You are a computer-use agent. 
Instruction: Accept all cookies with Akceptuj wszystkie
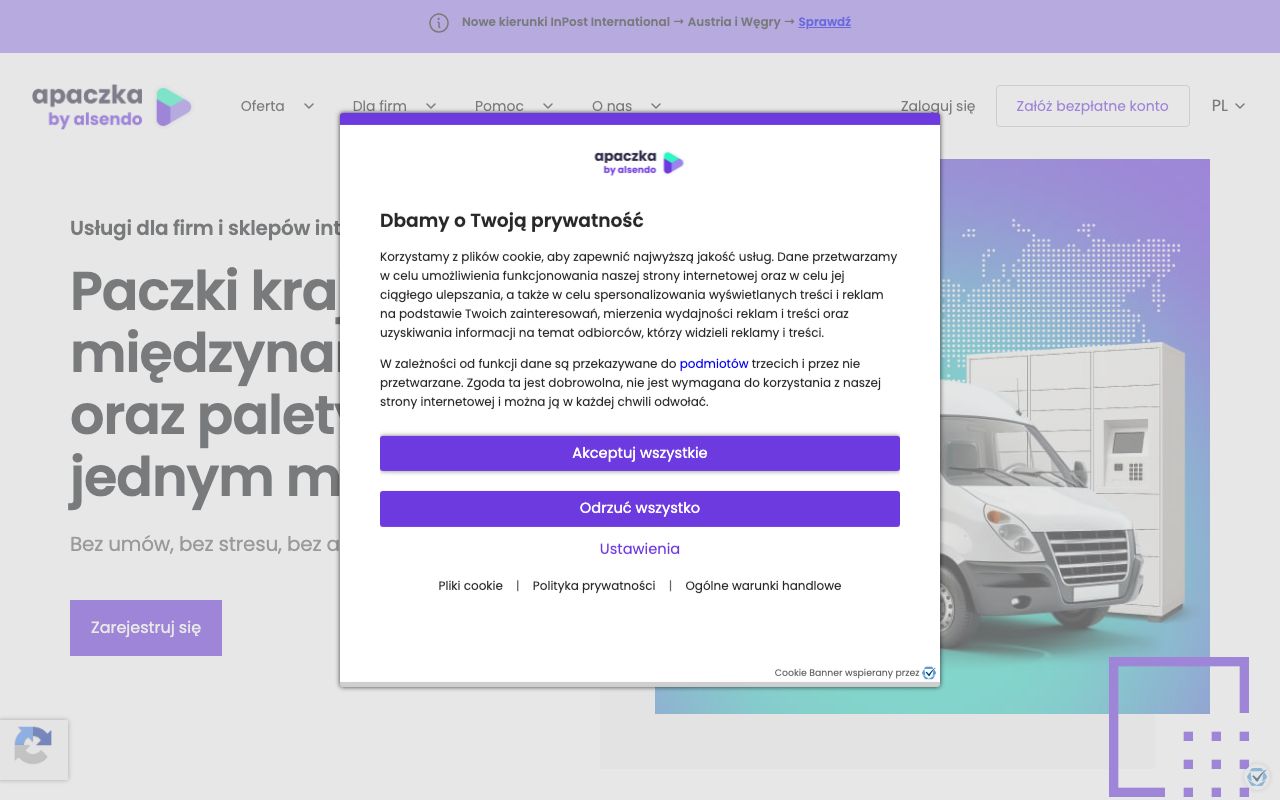[640, 453]
